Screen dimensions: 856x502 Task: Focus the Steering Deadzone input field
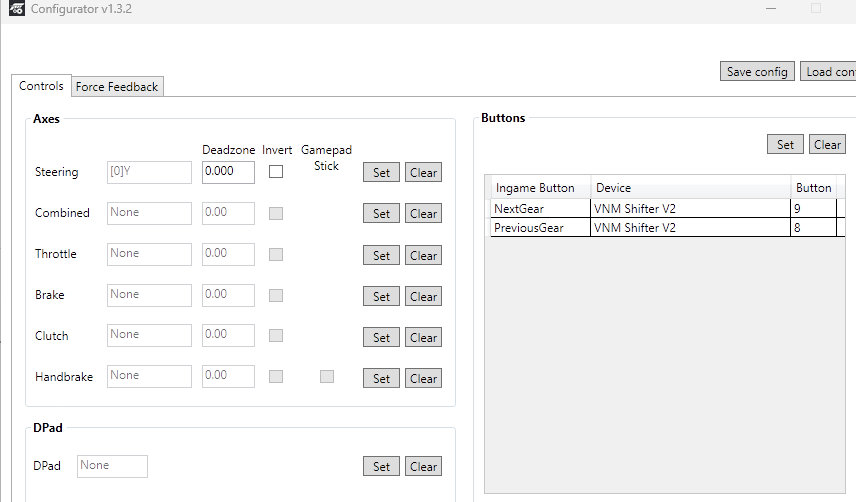coord(228,172)
